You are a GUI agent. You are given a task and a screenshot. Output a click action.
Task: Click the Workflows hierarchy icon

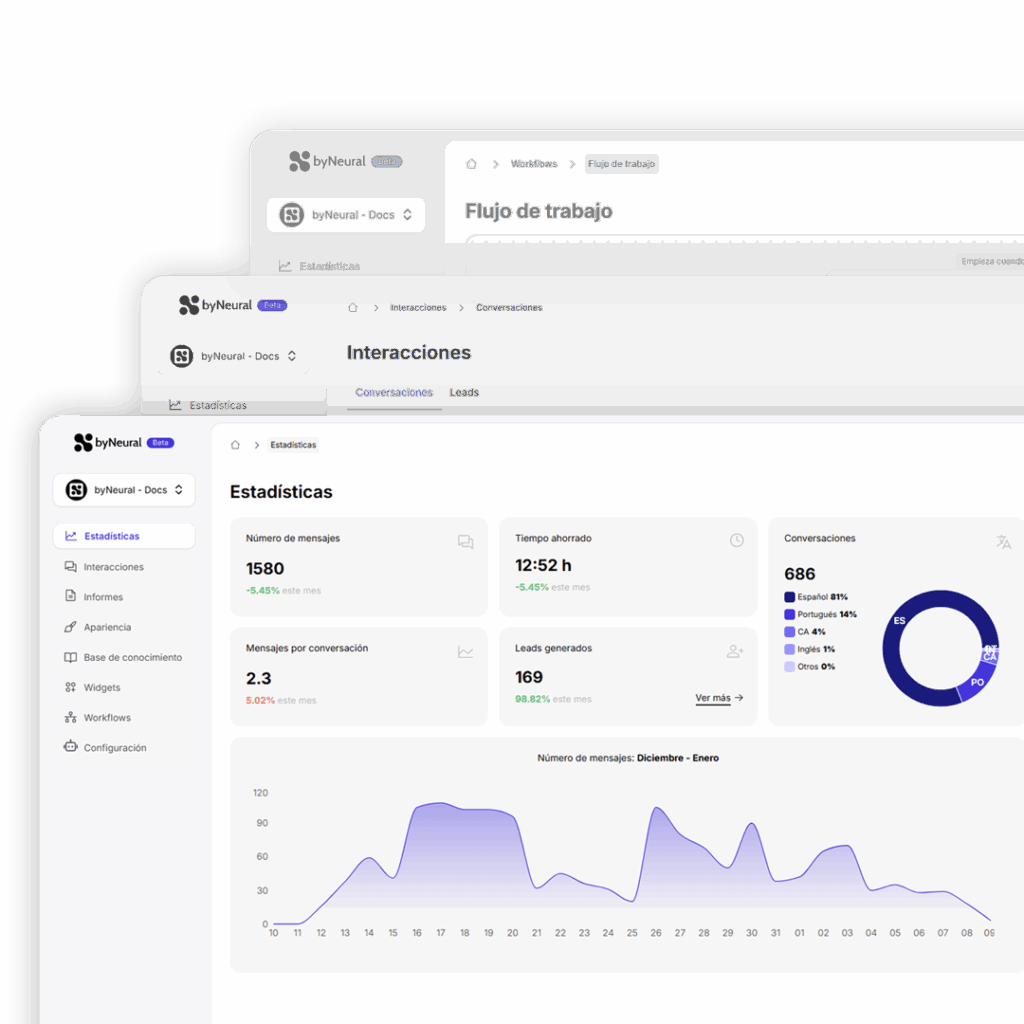[70, 717]
